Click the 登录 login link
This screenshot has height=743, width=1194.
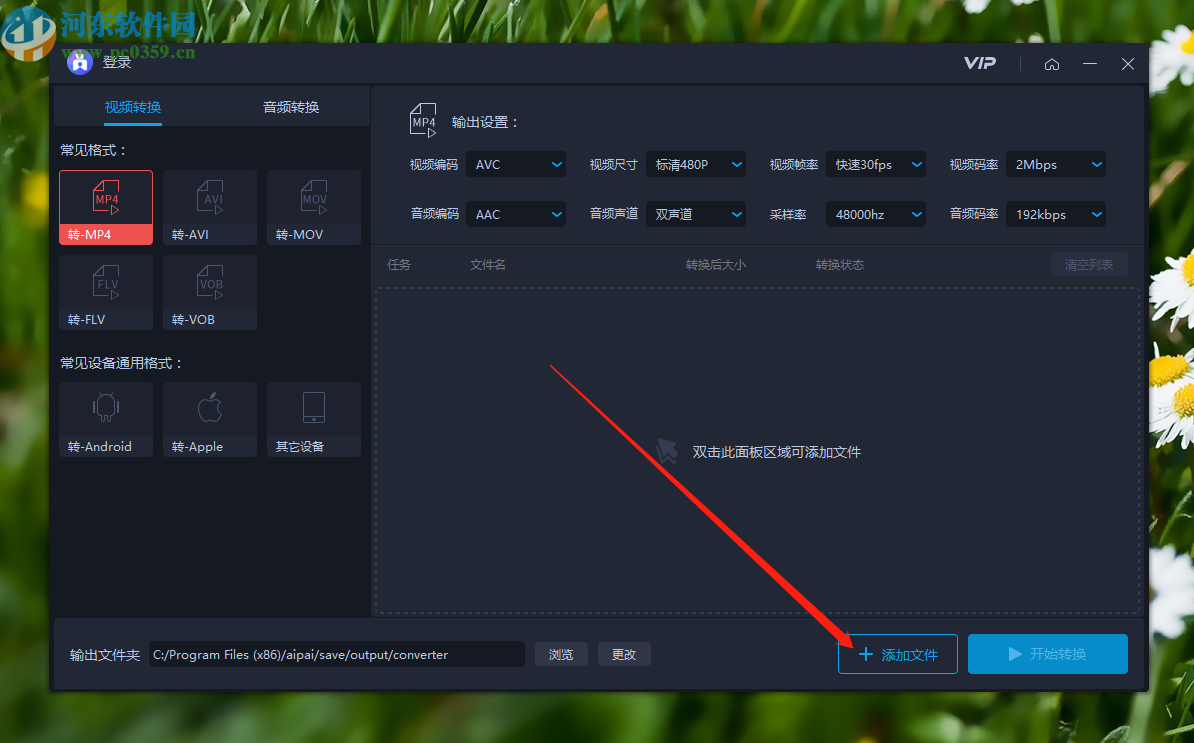[117, 62]
